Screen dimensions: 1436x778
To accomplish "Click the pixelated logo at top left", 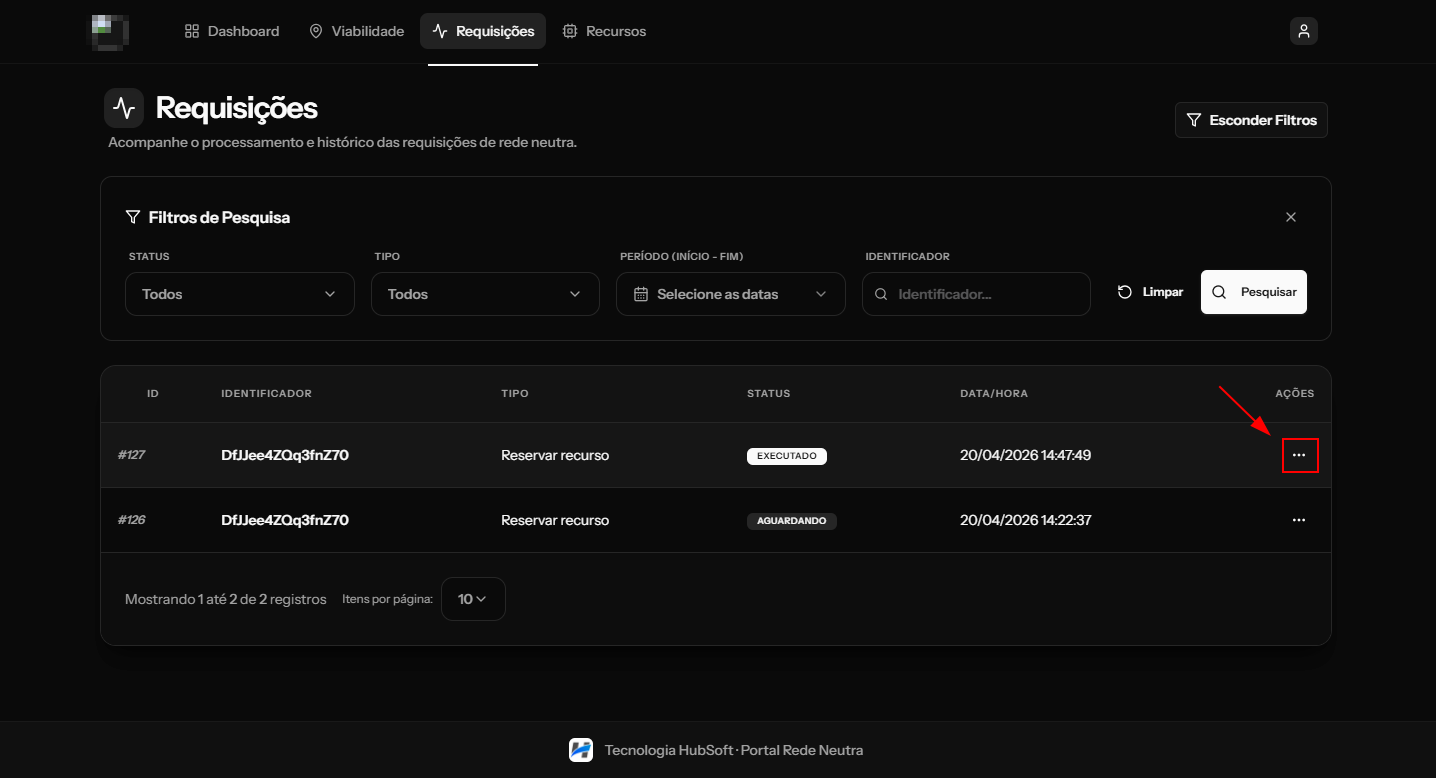I will (111, 32).
